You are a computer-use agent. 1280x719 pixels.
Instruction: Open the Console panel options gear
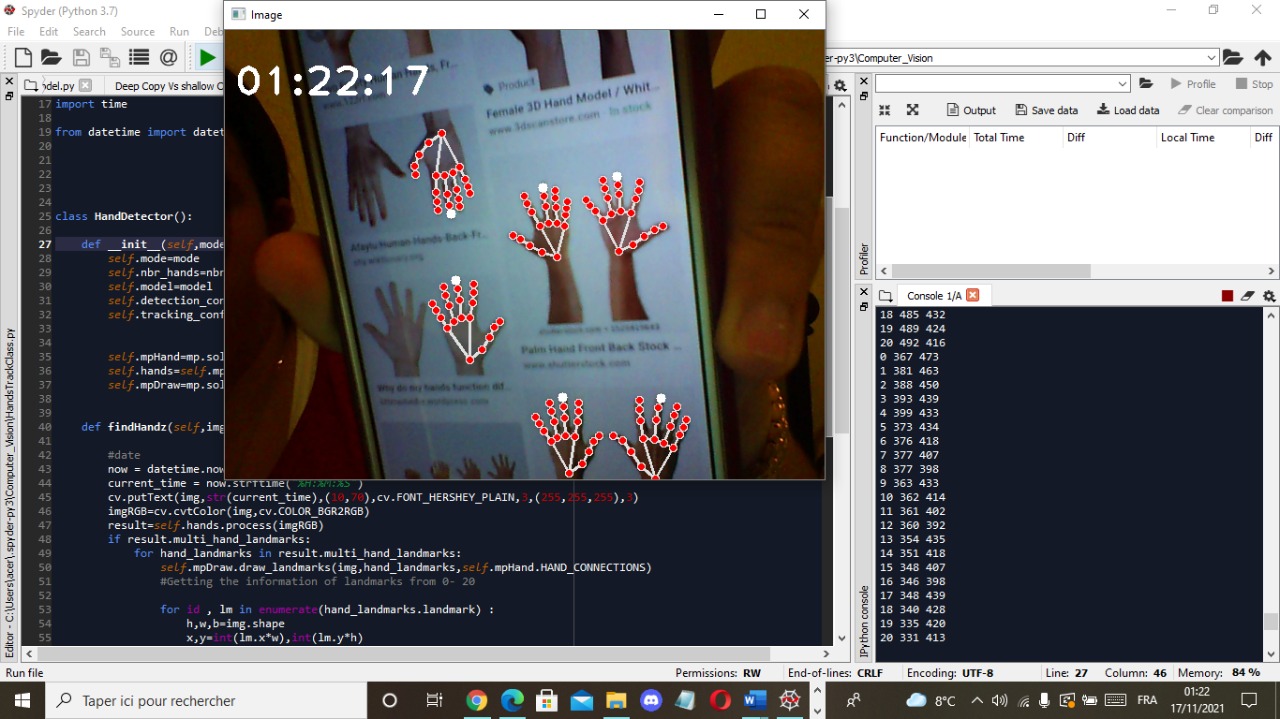click(x=1268, y=296)
